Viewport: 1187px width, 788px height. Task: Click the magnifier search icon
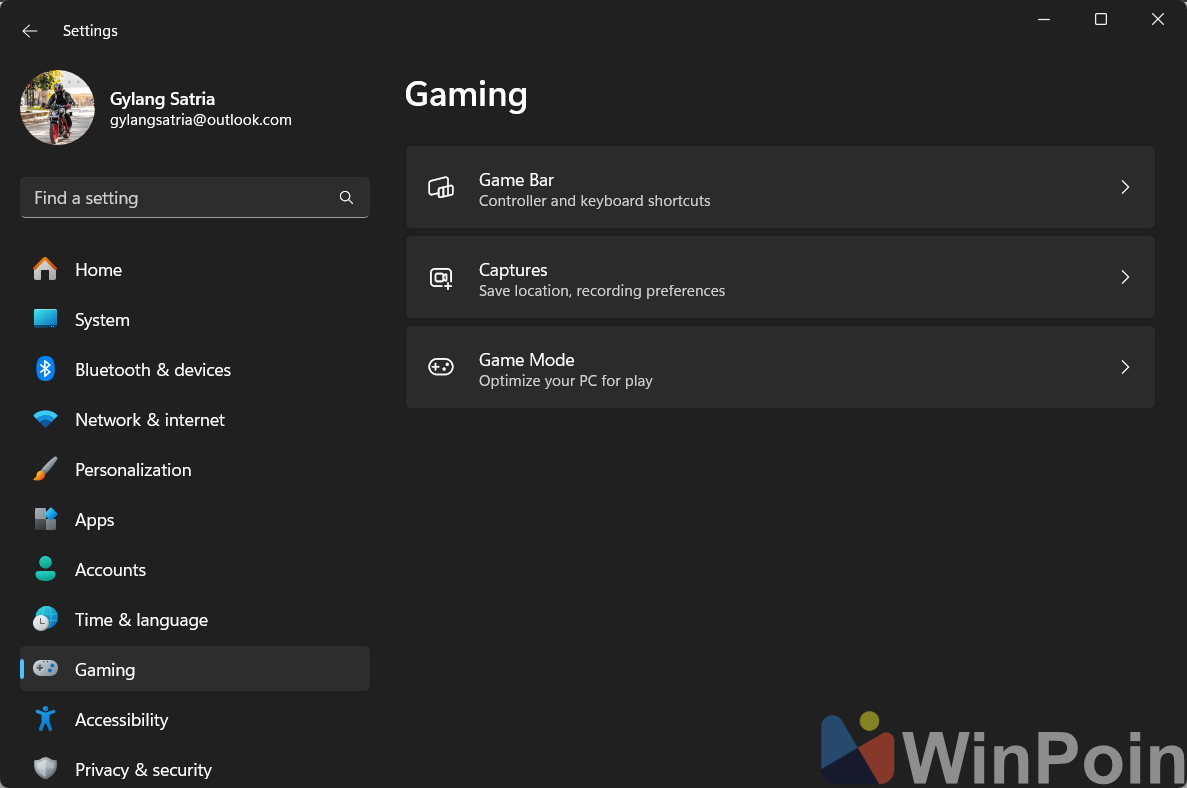346,198
